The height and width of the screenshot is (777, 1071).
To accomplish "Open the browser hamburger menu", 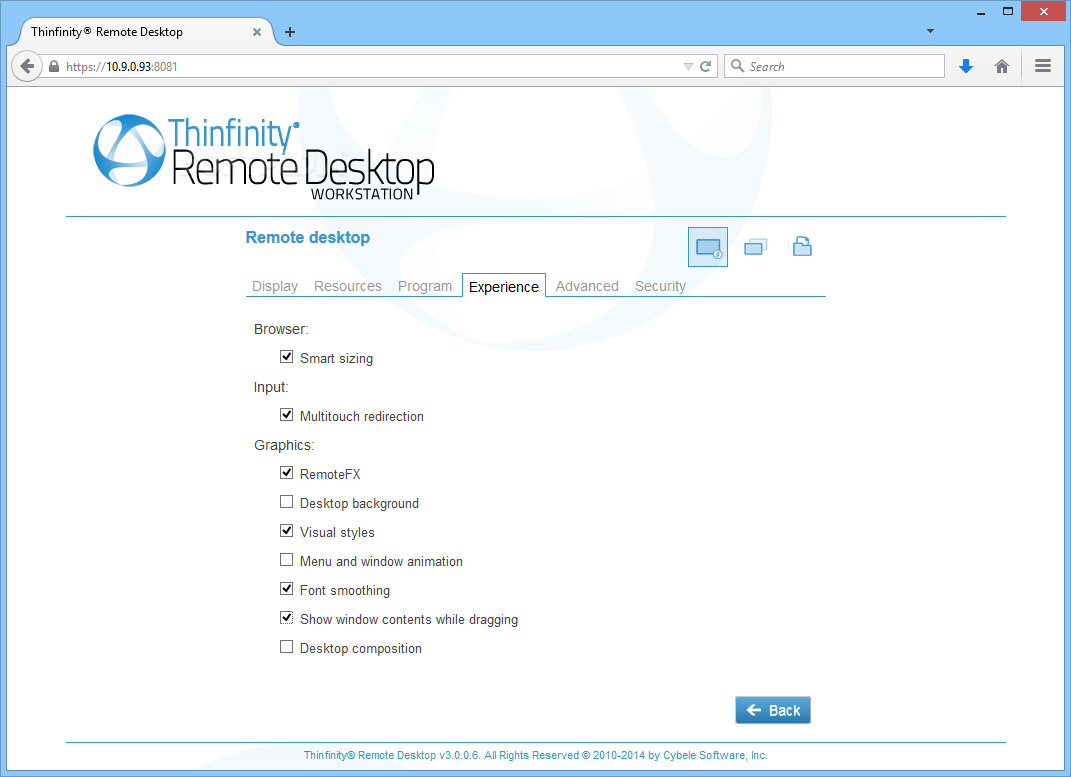I will (1042, 66).
